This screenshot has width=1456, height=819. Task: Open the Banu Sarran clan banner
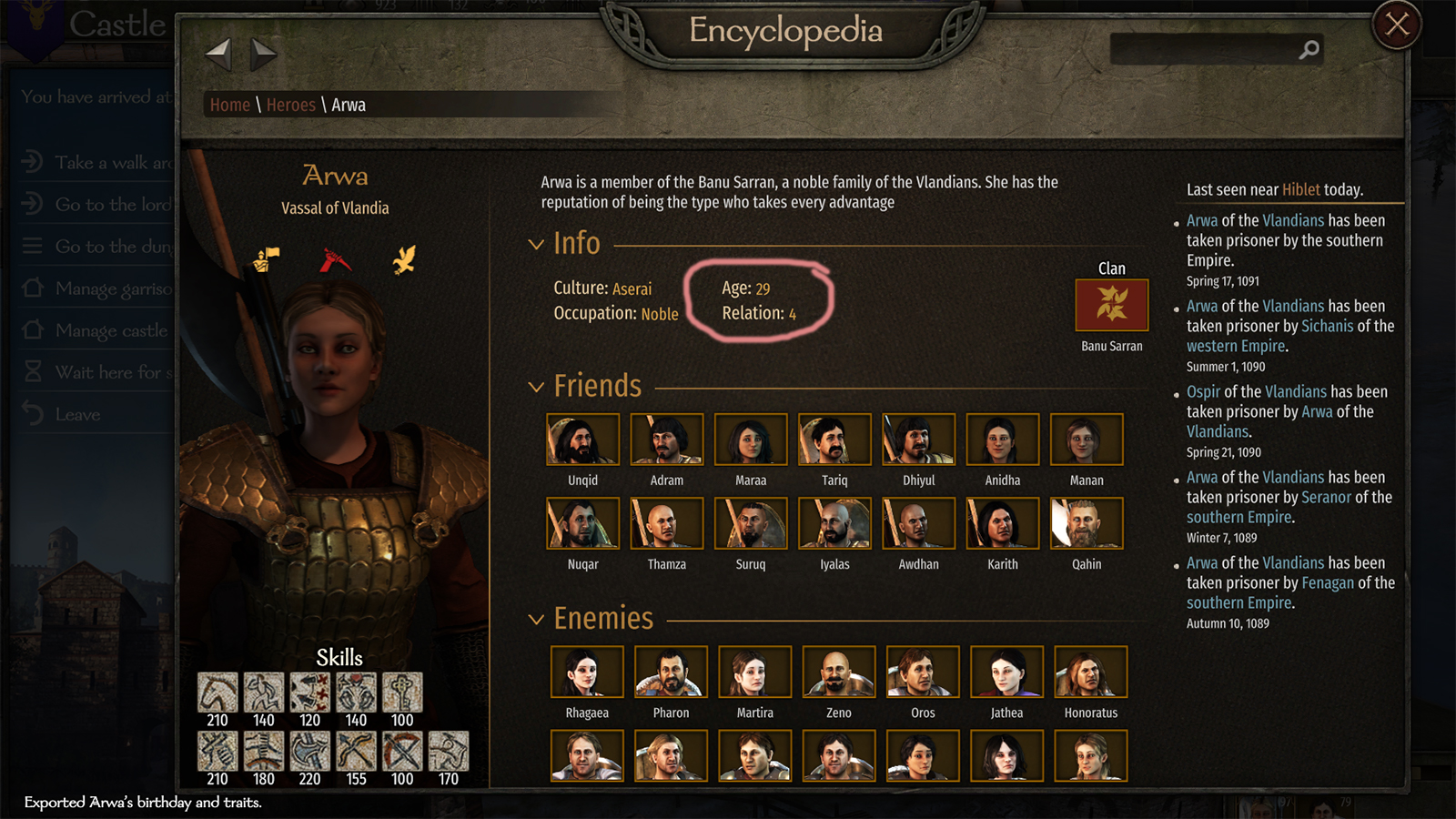pyautogui.click(x=1111, y=305)
